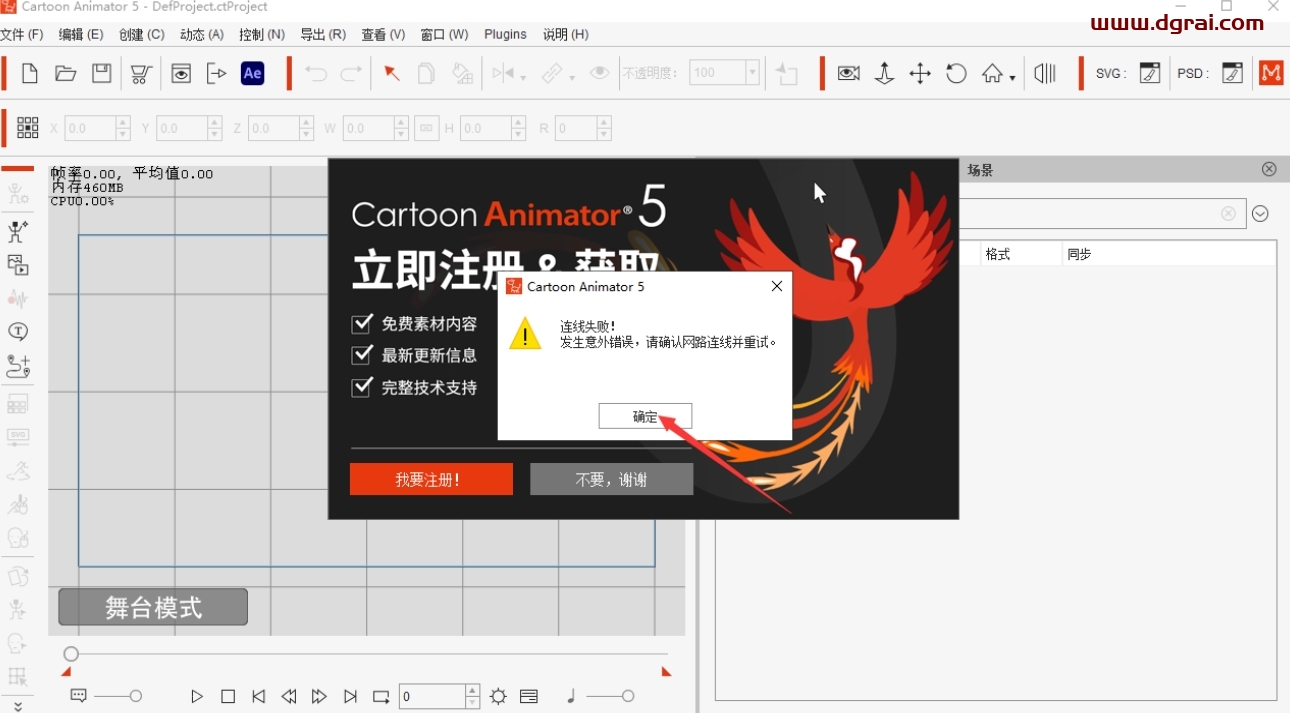Open the 不透明度 opacity dropdown
This screenshot has height=713, width=1290.
(x=752, y=73)
